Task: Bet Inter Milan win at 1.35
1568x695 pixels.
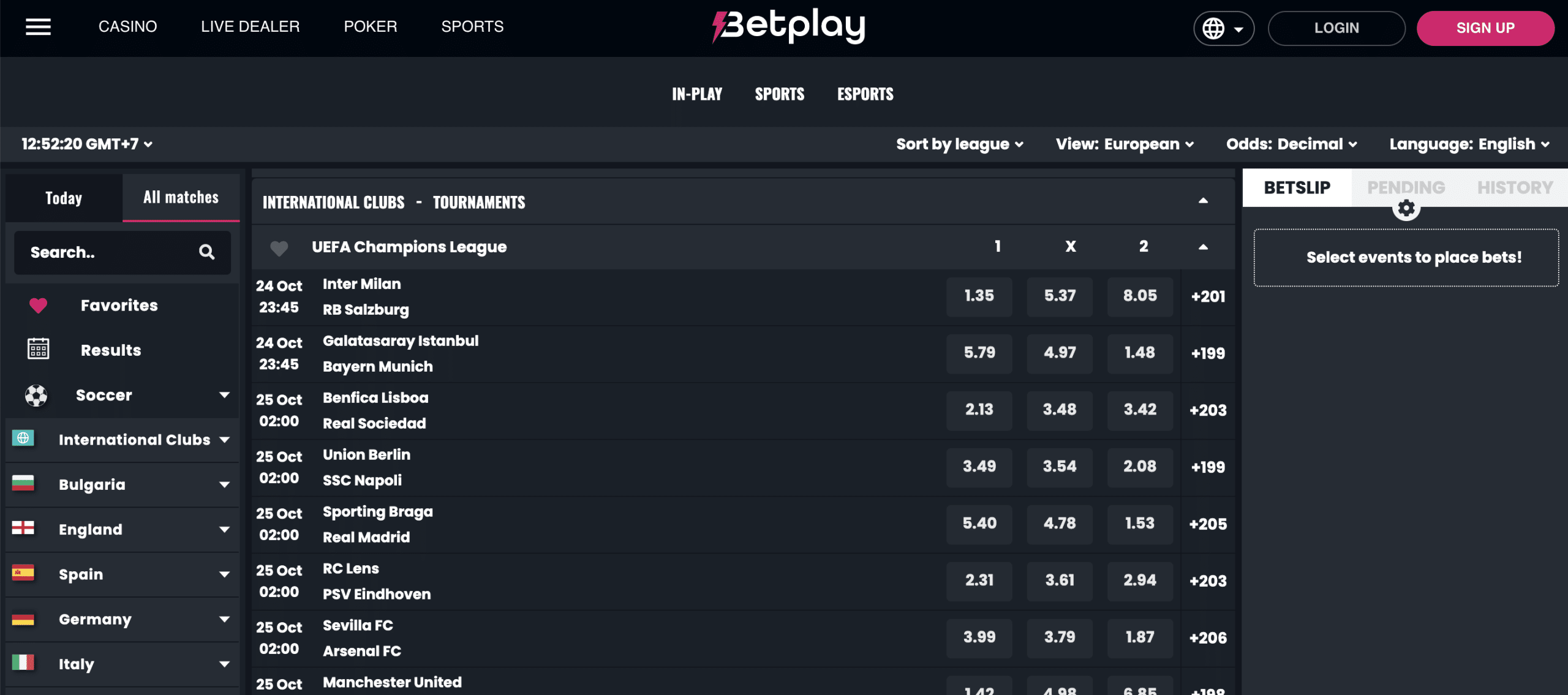Action: [979, 296]
